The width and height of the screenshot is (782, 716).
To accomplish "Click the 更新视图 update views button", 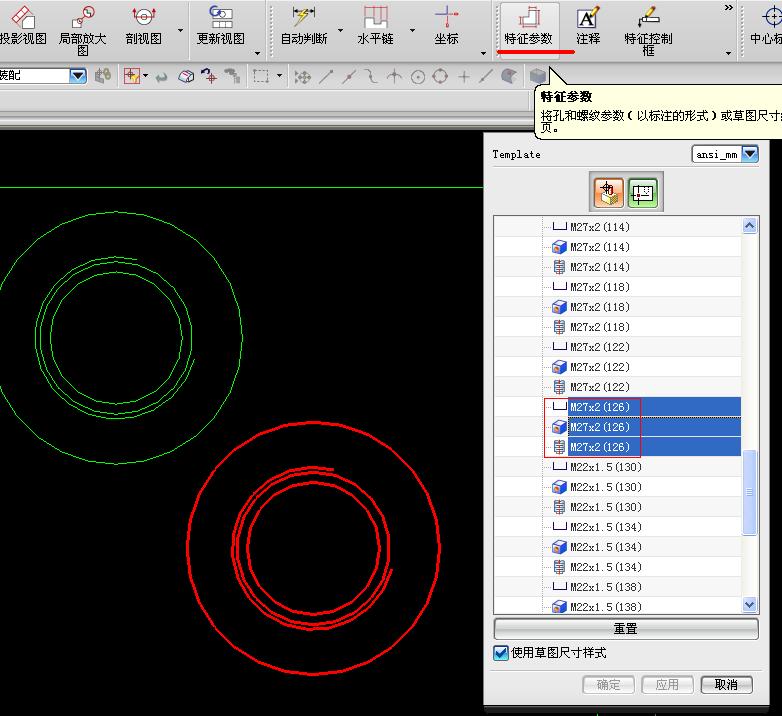I will pos(220,25).
